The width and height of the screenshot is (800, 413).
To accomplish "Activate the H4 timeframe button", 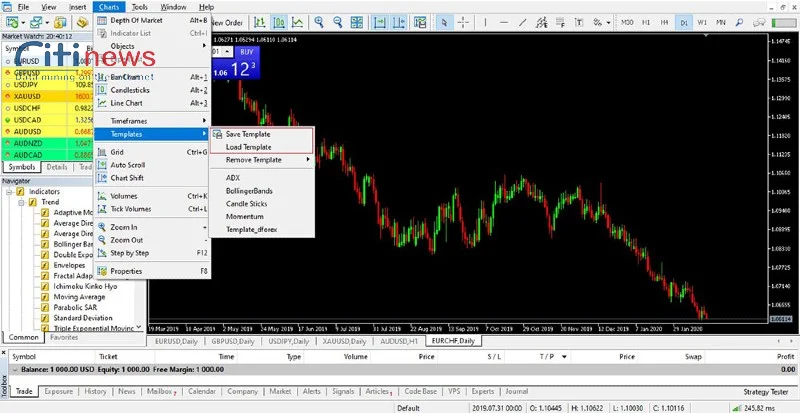I will coord(664,22).
